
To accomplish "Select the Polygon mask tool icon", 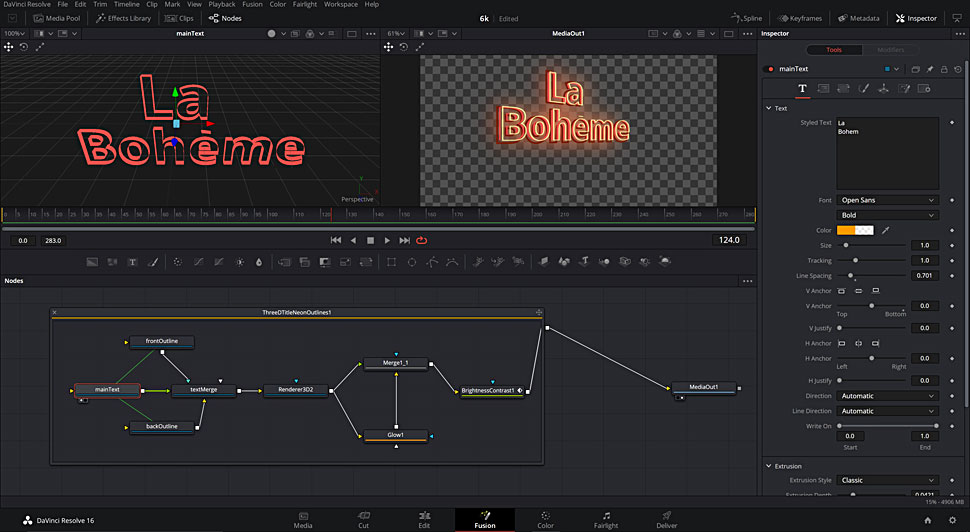I will [432, 262].
